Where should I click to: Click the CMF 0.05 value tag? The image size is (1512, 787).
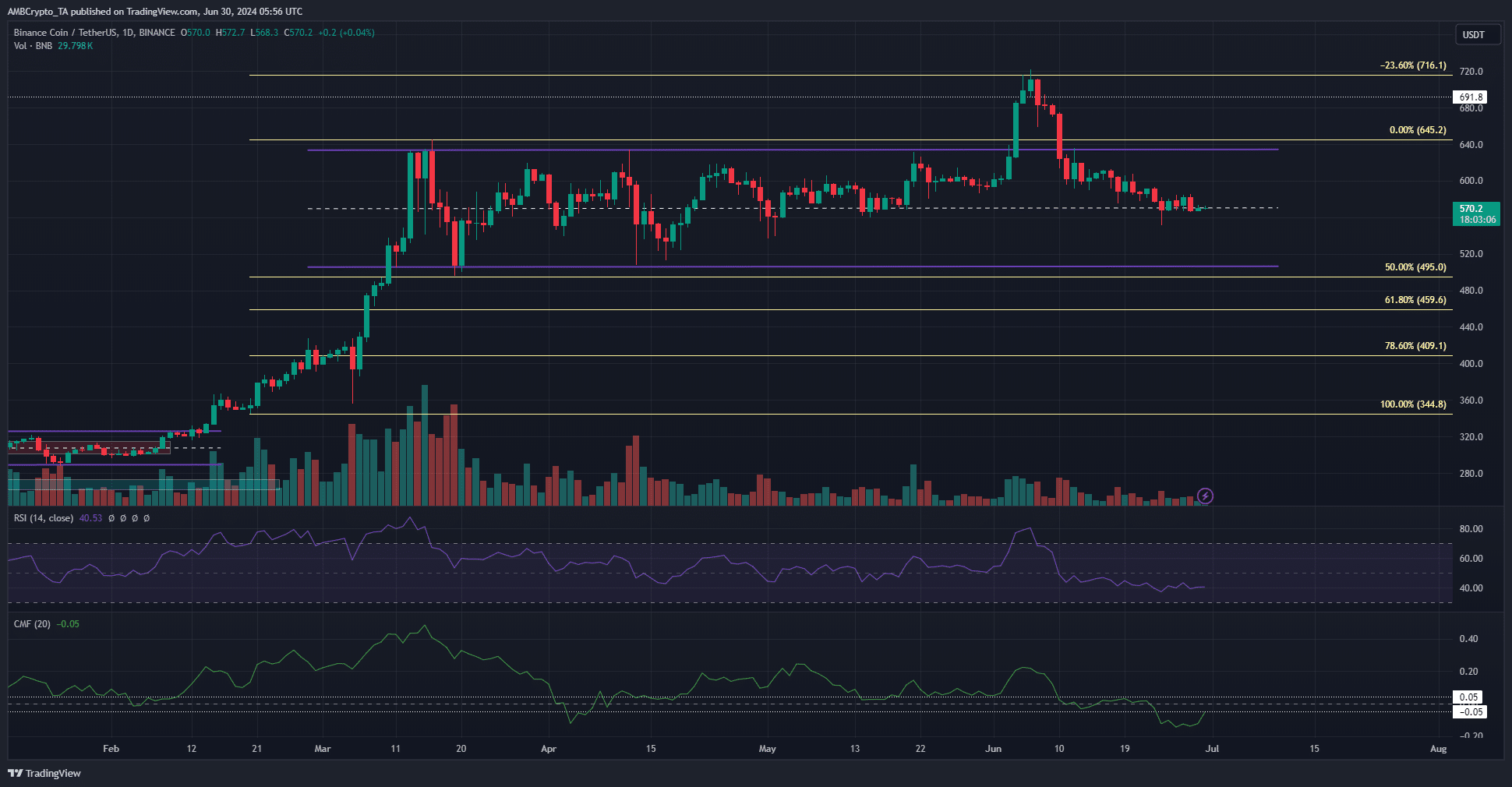pyautogui.click(x=1468, y=697)
